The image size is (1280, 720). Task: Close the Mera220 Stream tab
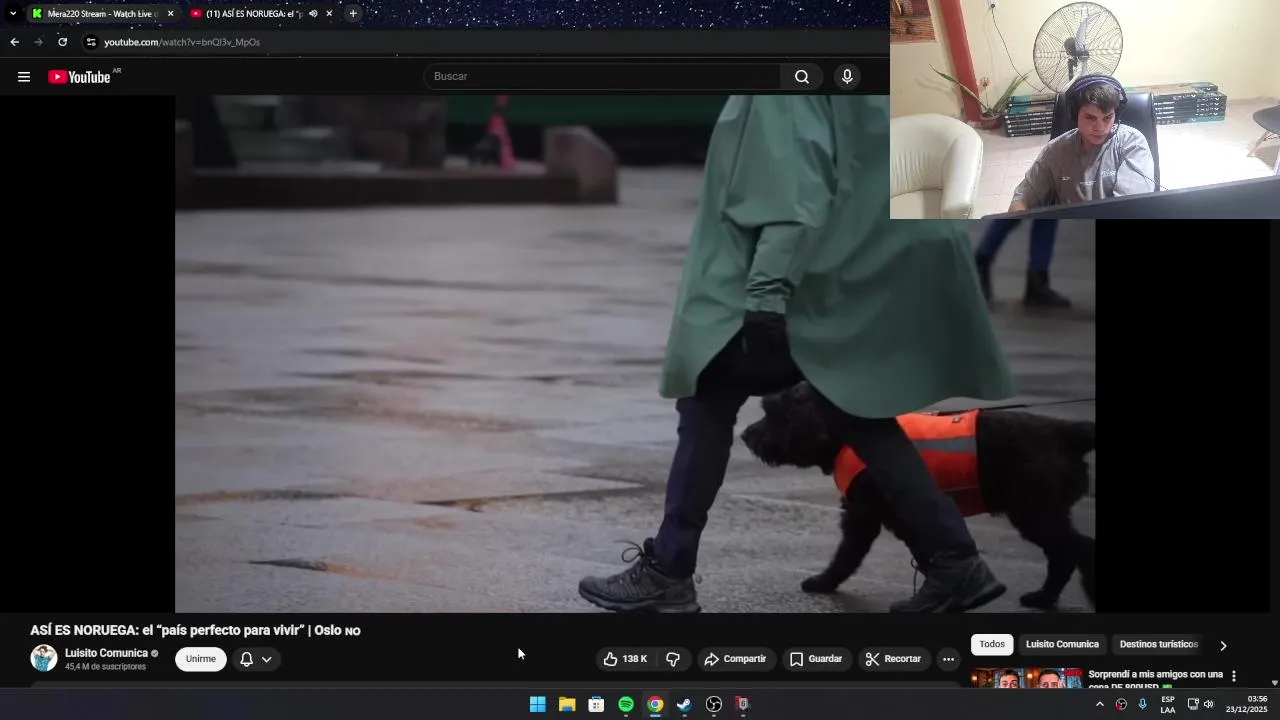point(170,14)
